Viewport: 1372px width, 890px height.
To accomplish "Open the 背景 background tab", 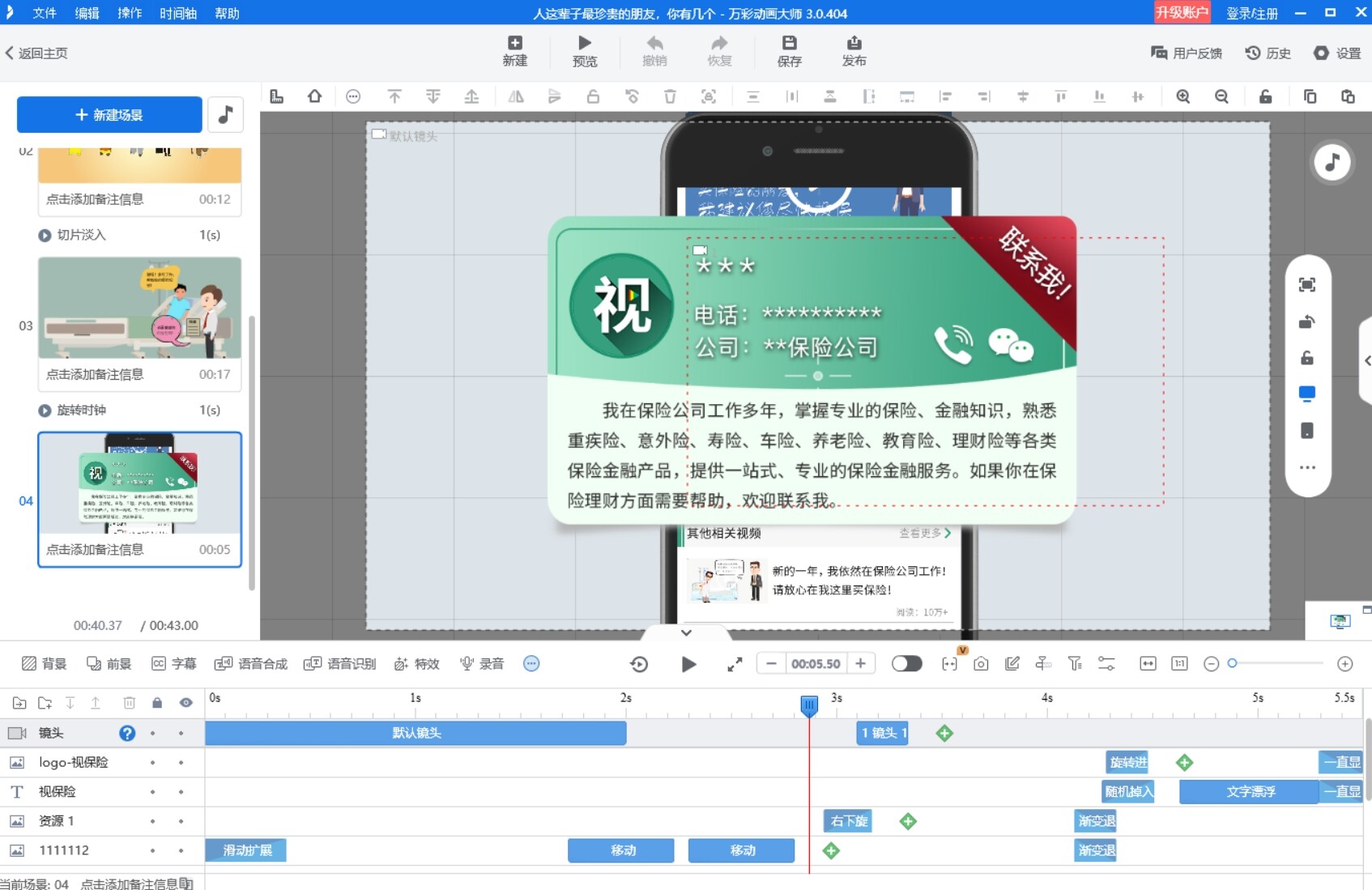I will 45,664.
